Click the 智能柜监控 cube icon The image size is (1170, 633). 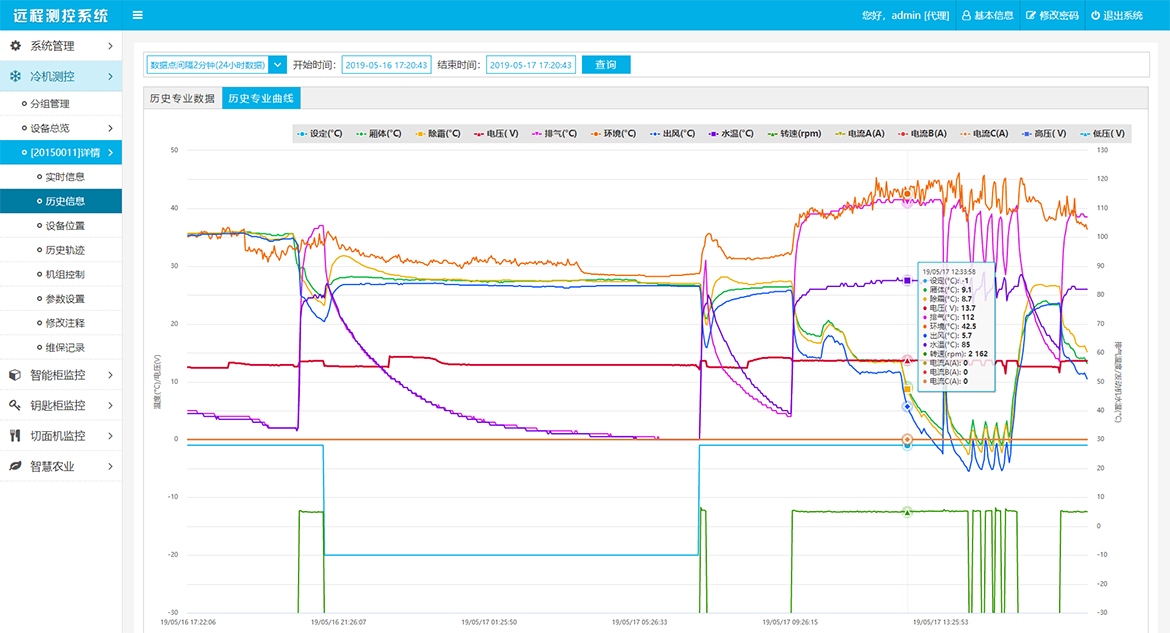(x=15, y=375)
